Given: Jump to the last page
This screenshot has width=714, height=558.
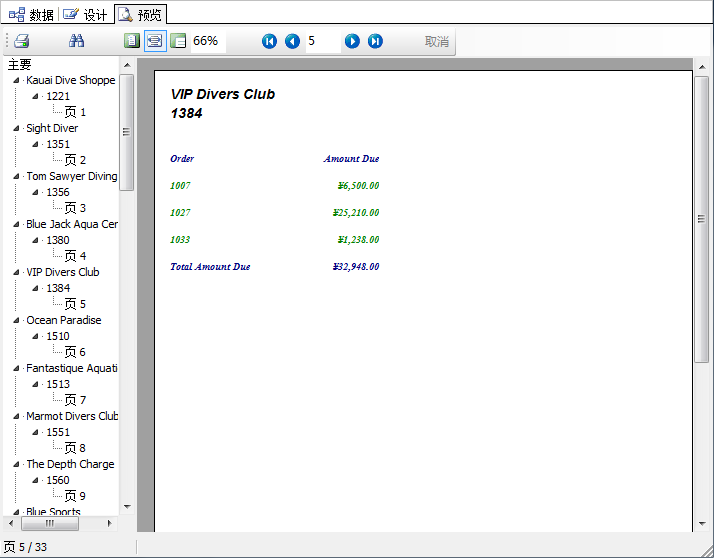Looking at the screenshot, I should (375, 41).
